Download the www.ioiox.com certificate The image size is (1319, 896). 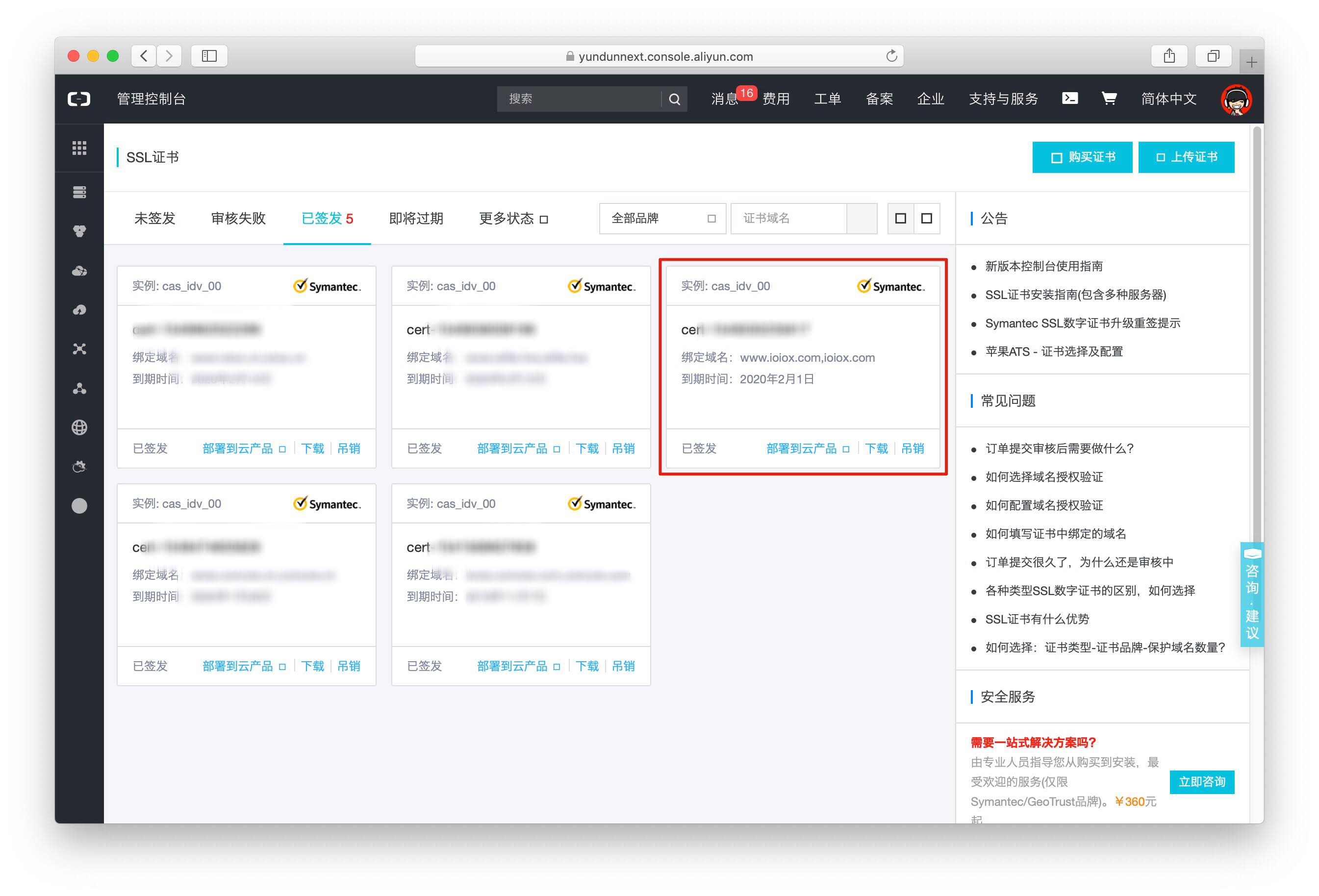pos(876,448)
